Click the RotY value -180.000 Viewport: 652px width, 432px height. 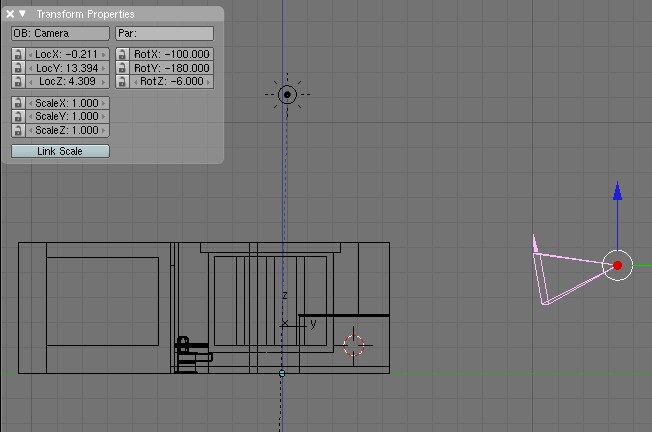pyautogui.click(x=187, y=68)
